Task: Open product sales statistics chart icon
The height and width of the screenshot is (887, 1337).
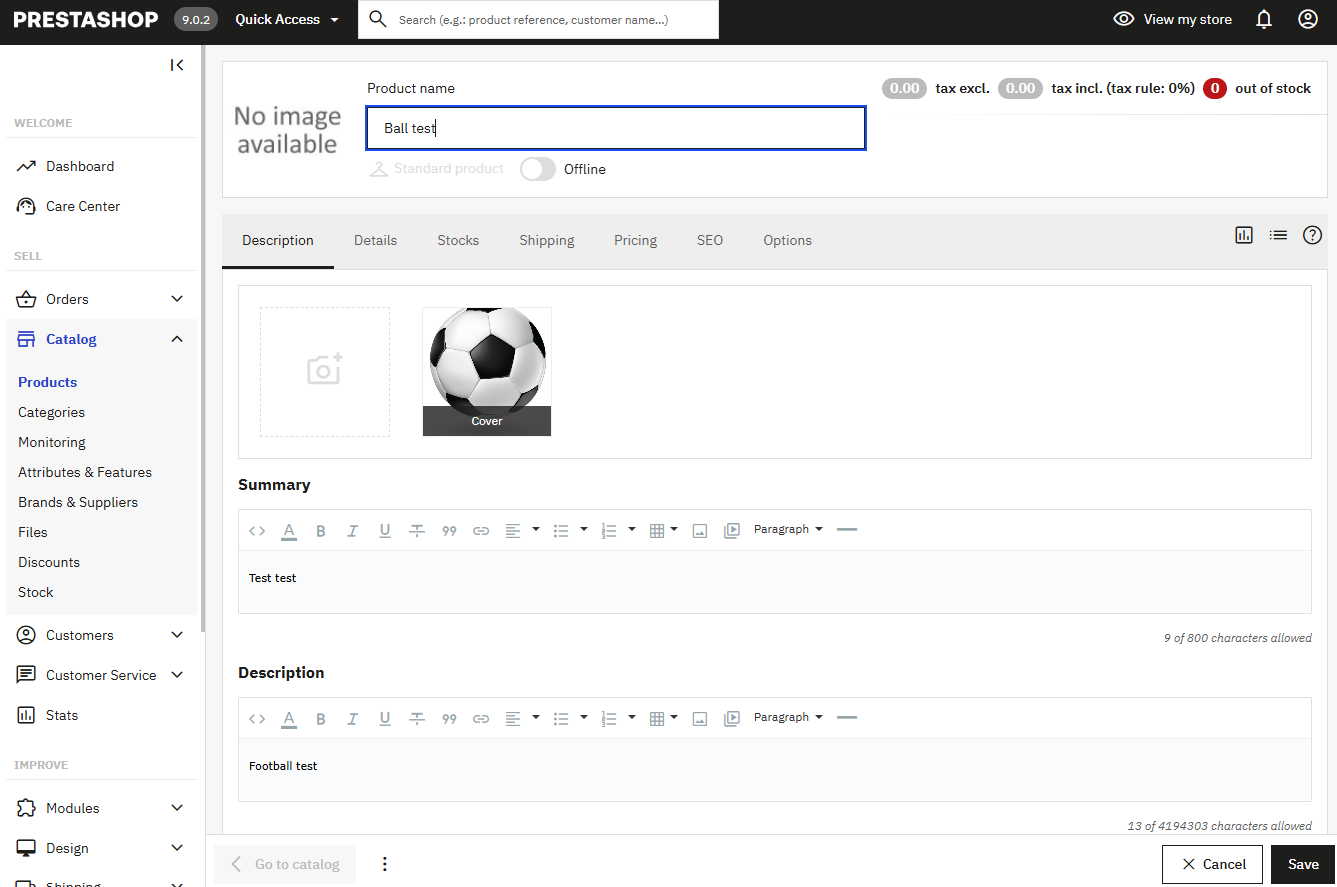Action: [1244, 235]
